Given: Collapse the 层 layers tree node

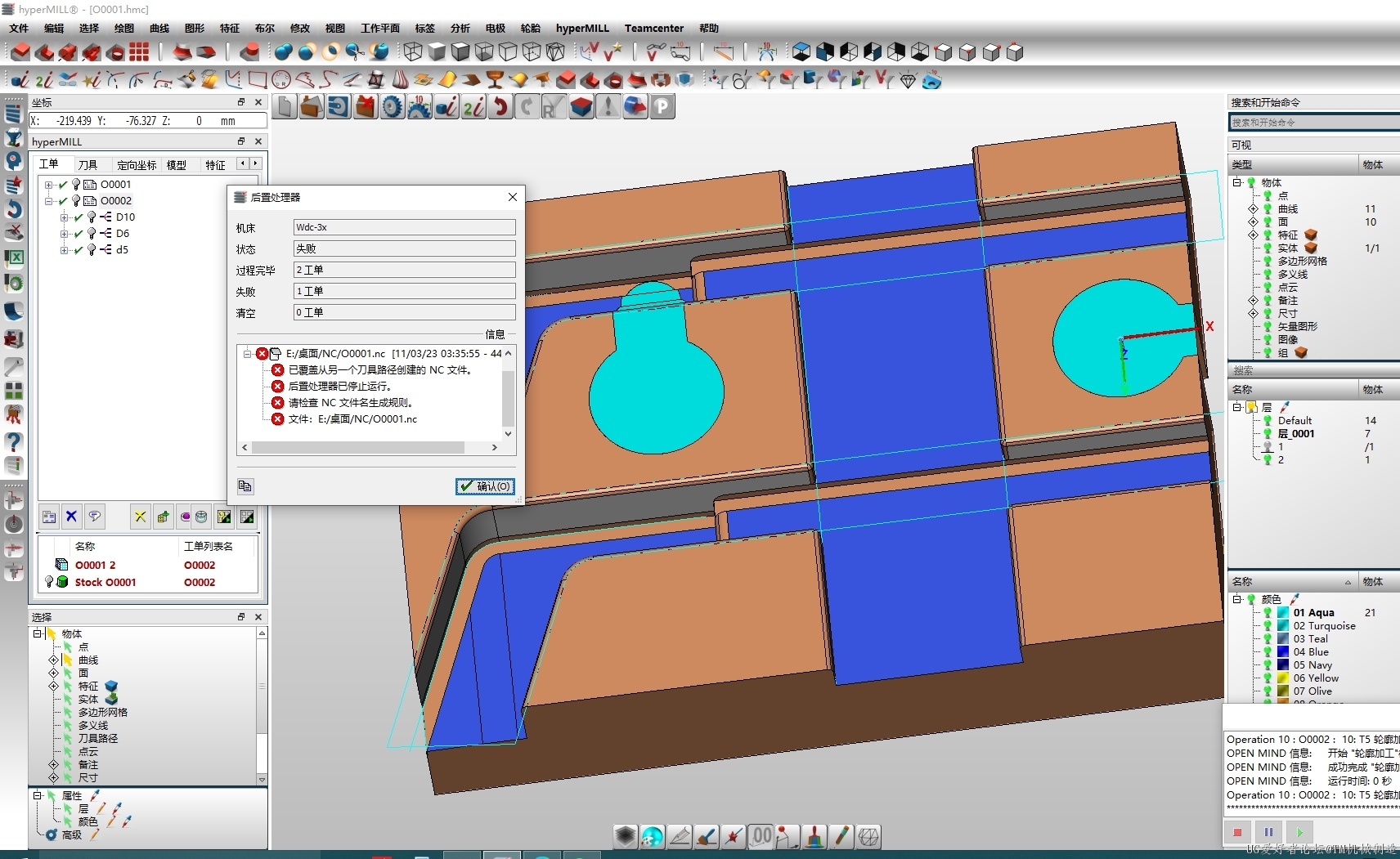Looking at the screenshot, I should (1237, 407).
